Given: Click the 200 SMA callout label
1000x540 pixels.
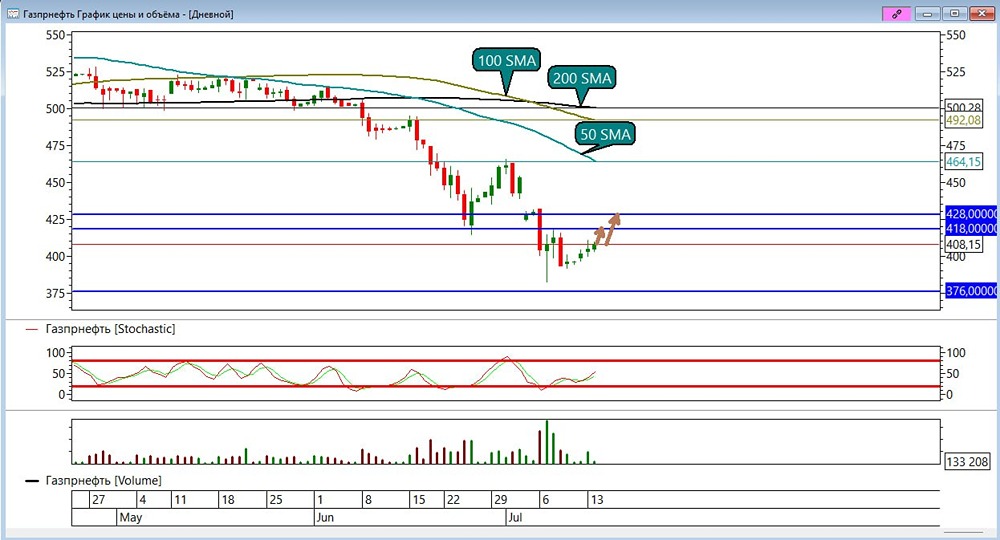Looking at the screenshot, I should click(x=582, y=78).
